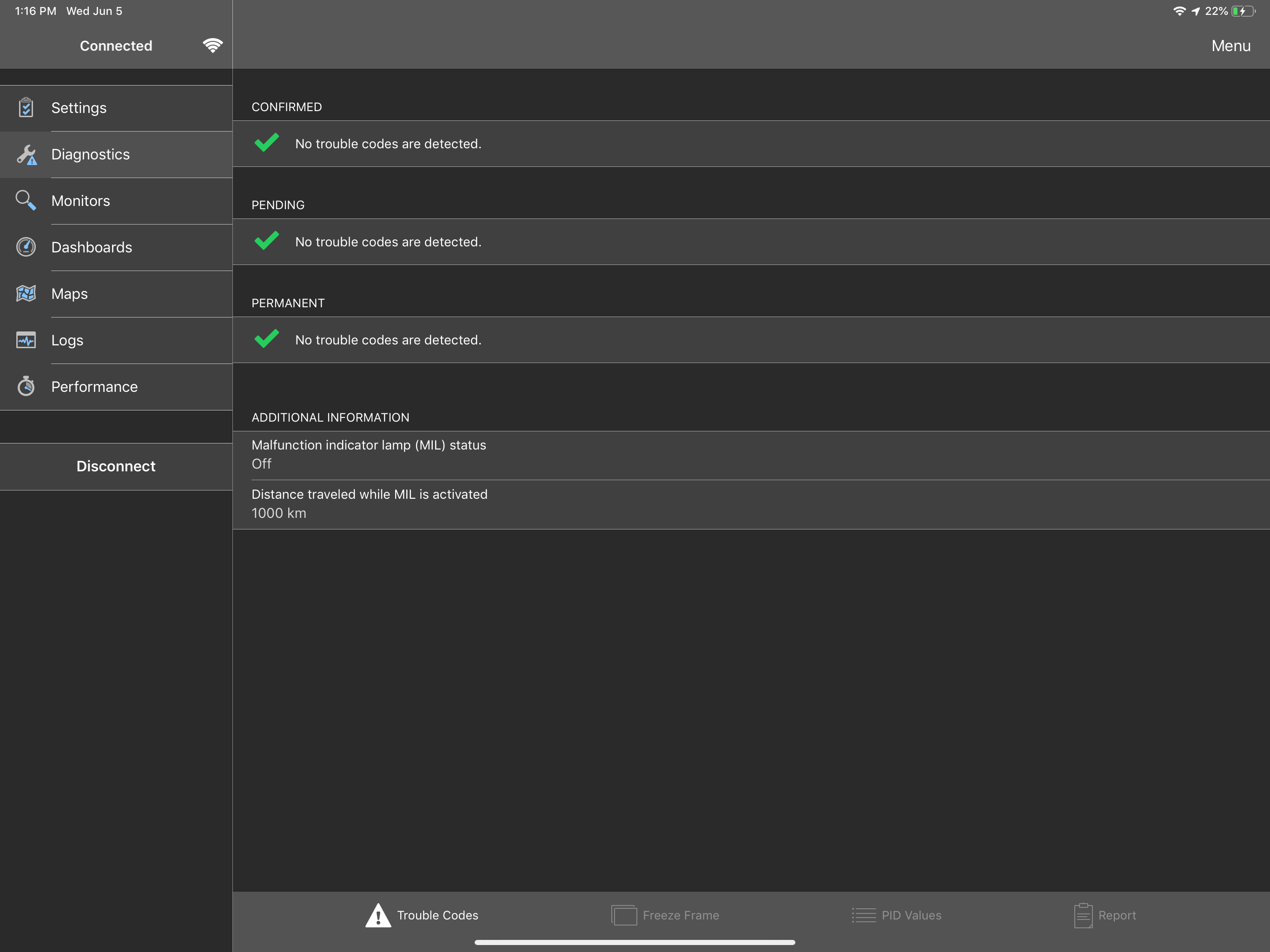Viewport: 1270px width, 952px height.
Task: Select the Diagnostics wrench icon
Action: tap(26, 154)
